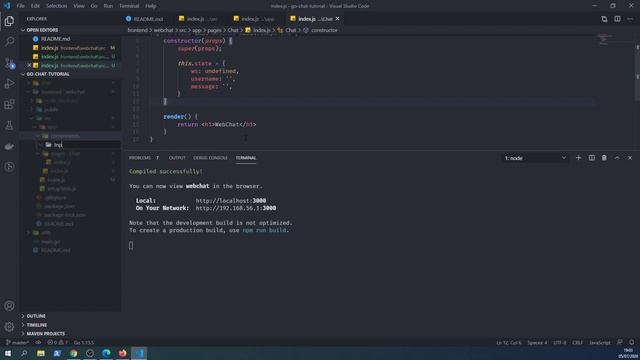Add a new terminal with plus icon
Image resolution: width=640 pixels, height=360 pixels.
(x=578, y=158)
